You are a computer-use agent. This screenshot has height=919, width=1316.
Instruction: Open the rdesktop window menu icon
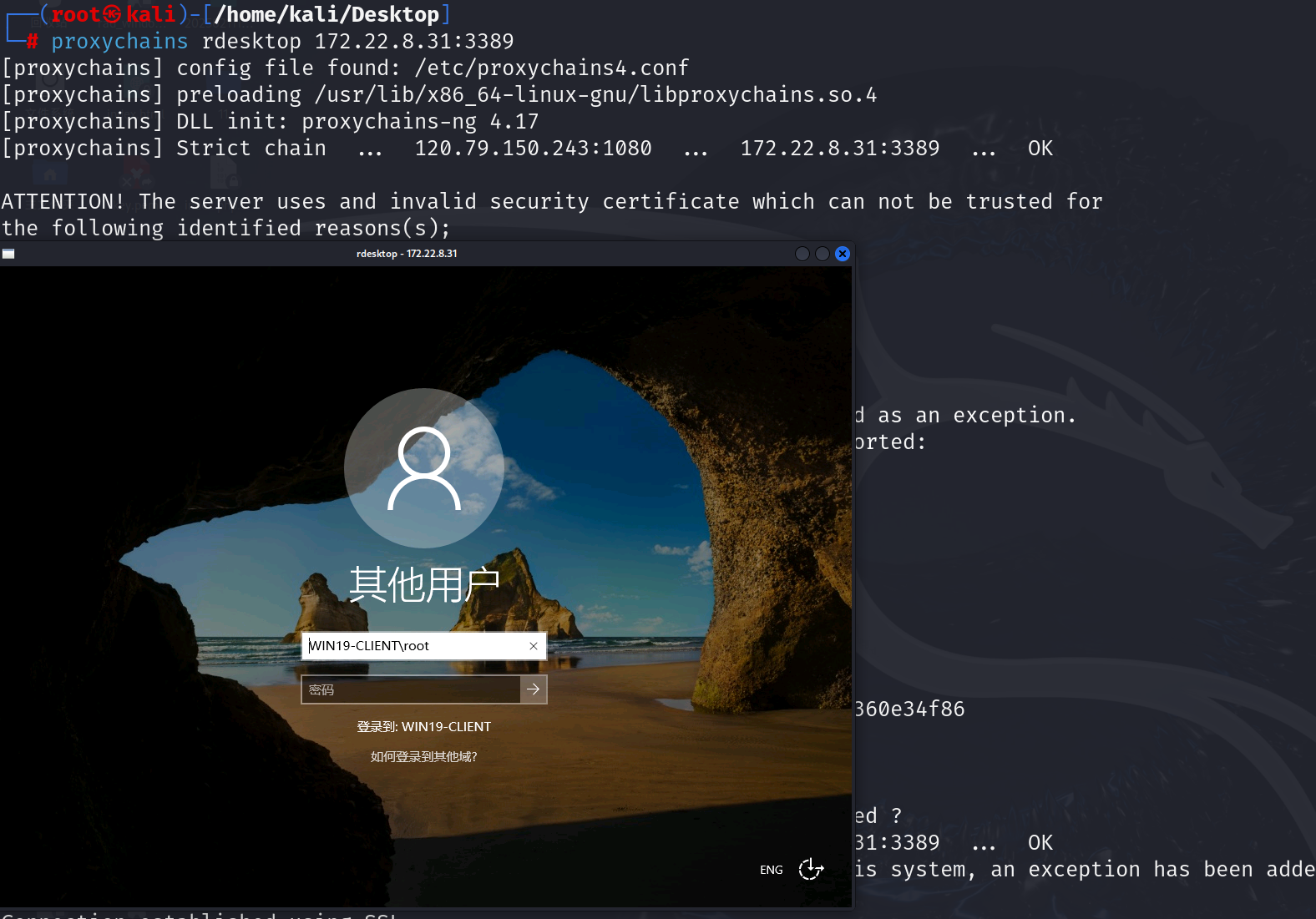[x=8, y=254]
